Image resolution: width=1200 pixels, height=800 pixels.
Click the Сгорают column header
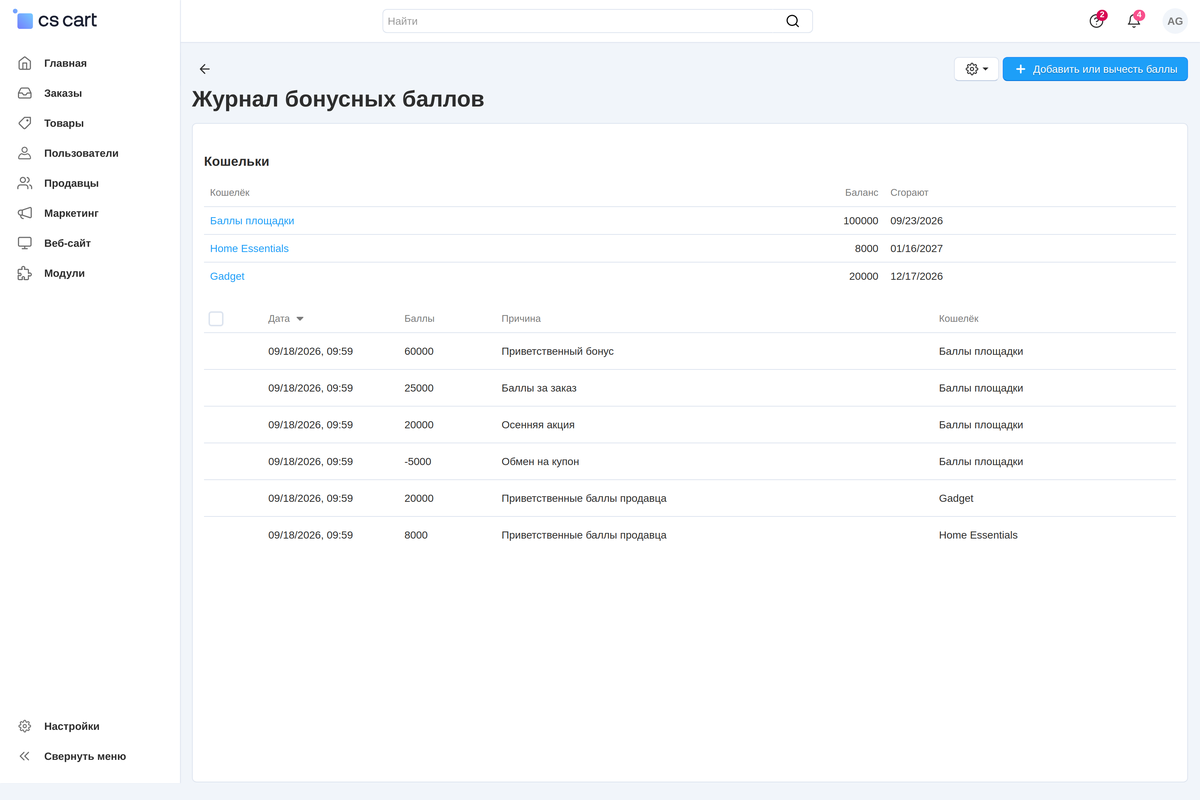pyautogui.click(x=909, y=193)
